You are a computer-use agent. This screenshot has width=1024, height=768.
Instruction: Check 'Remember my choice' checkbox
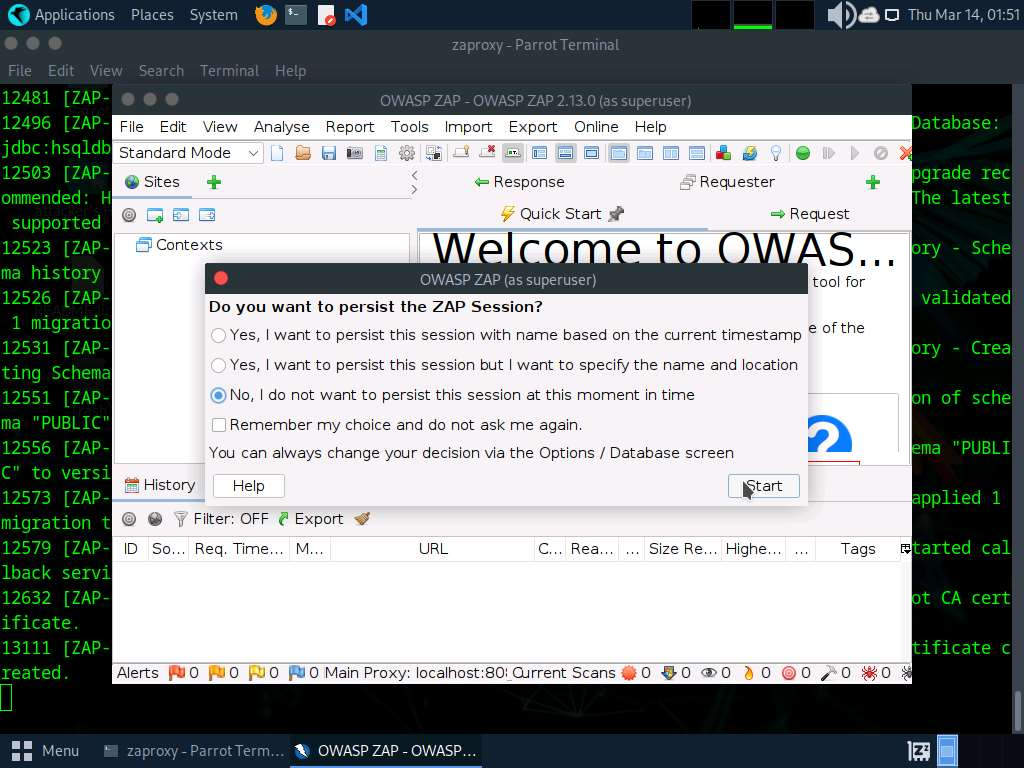click(x=219, y=425)
